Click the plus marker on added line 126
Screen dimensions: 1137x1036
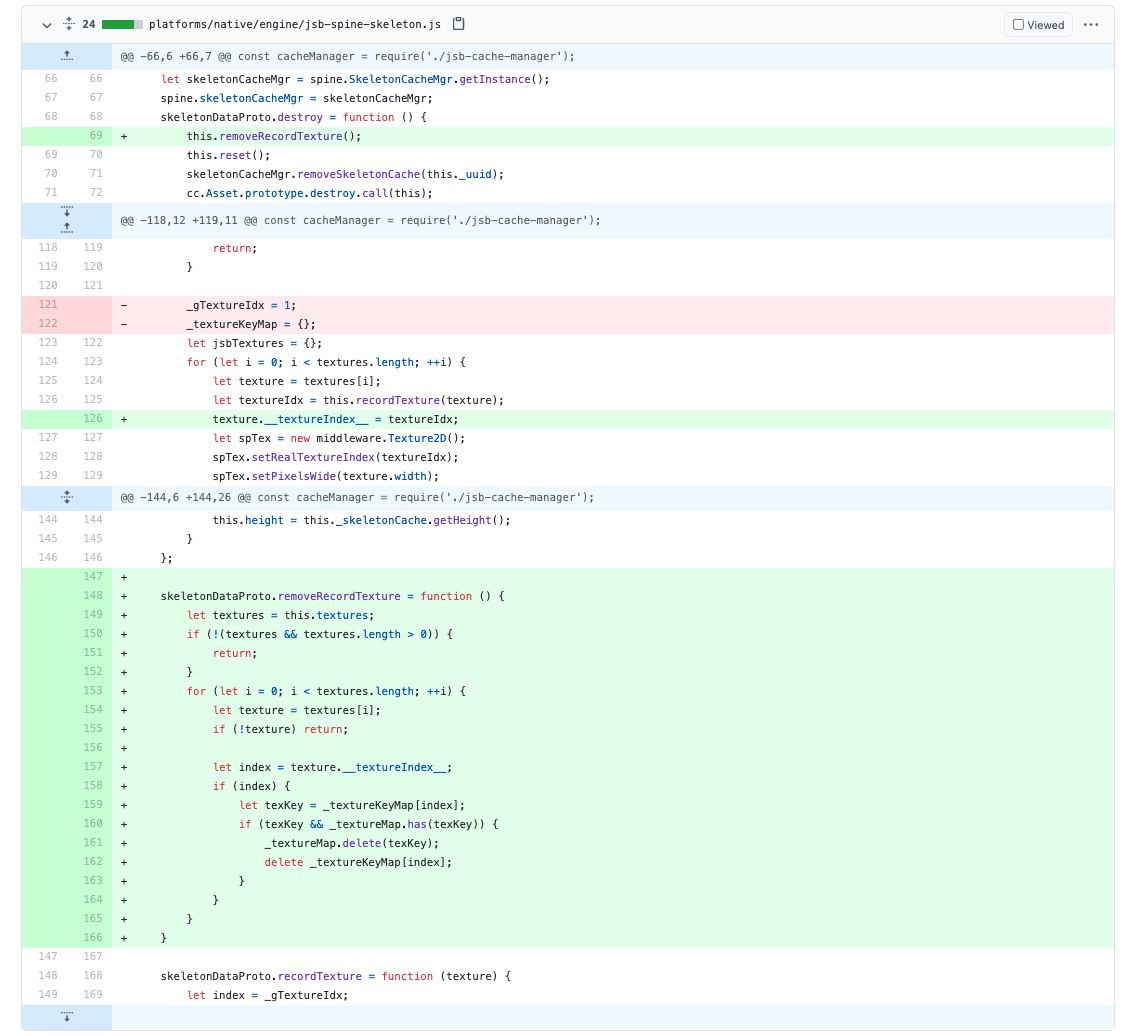(124, 419)
